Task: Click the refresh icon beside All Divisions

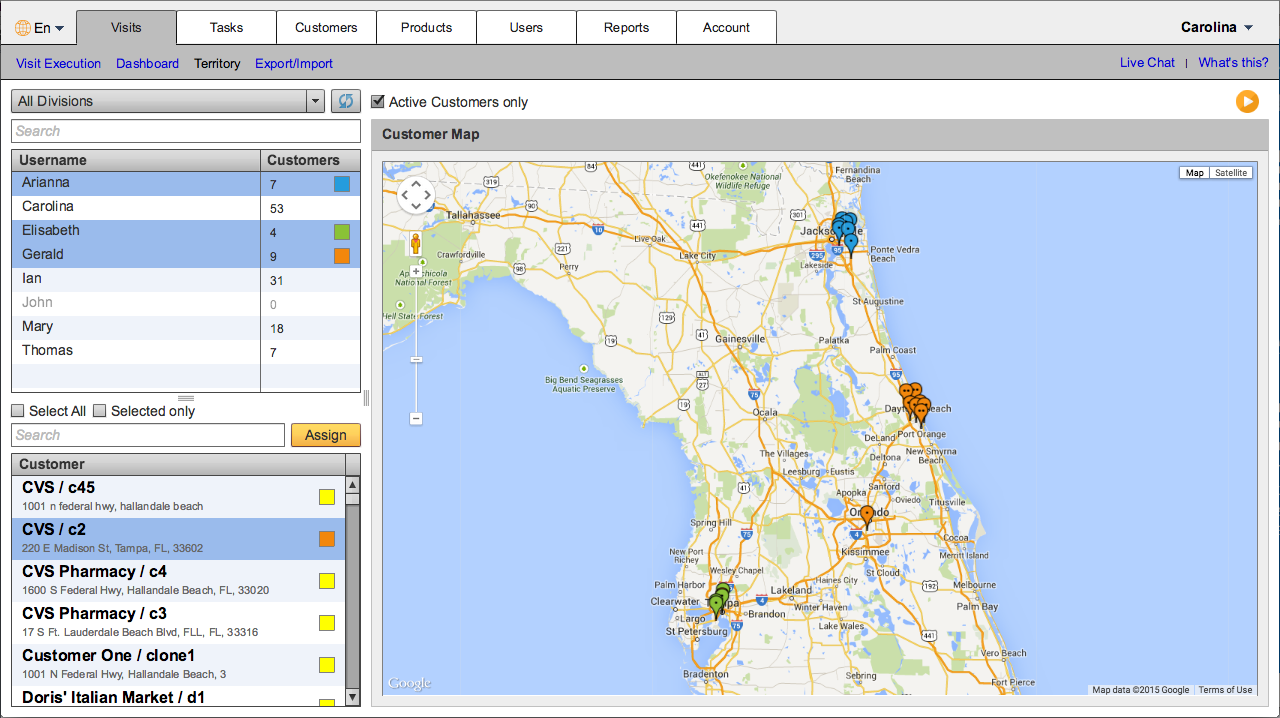Action: tap(346, 101)
